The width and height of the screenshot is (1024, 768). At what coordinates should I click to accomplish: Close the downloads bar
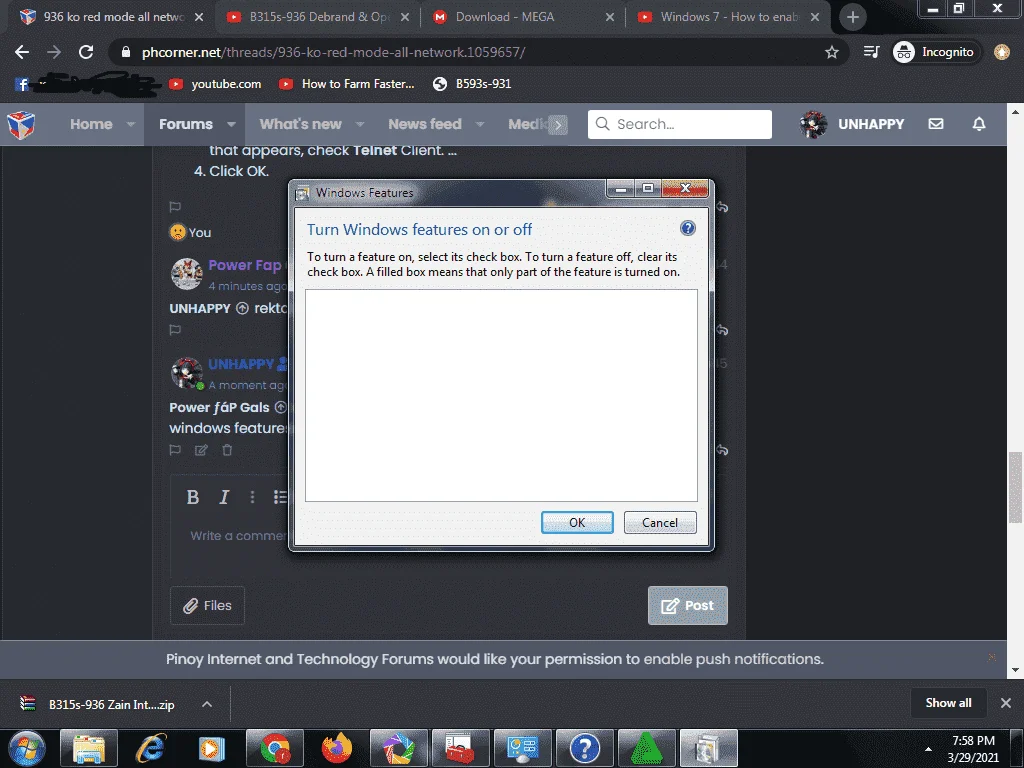pos(1006,703)
